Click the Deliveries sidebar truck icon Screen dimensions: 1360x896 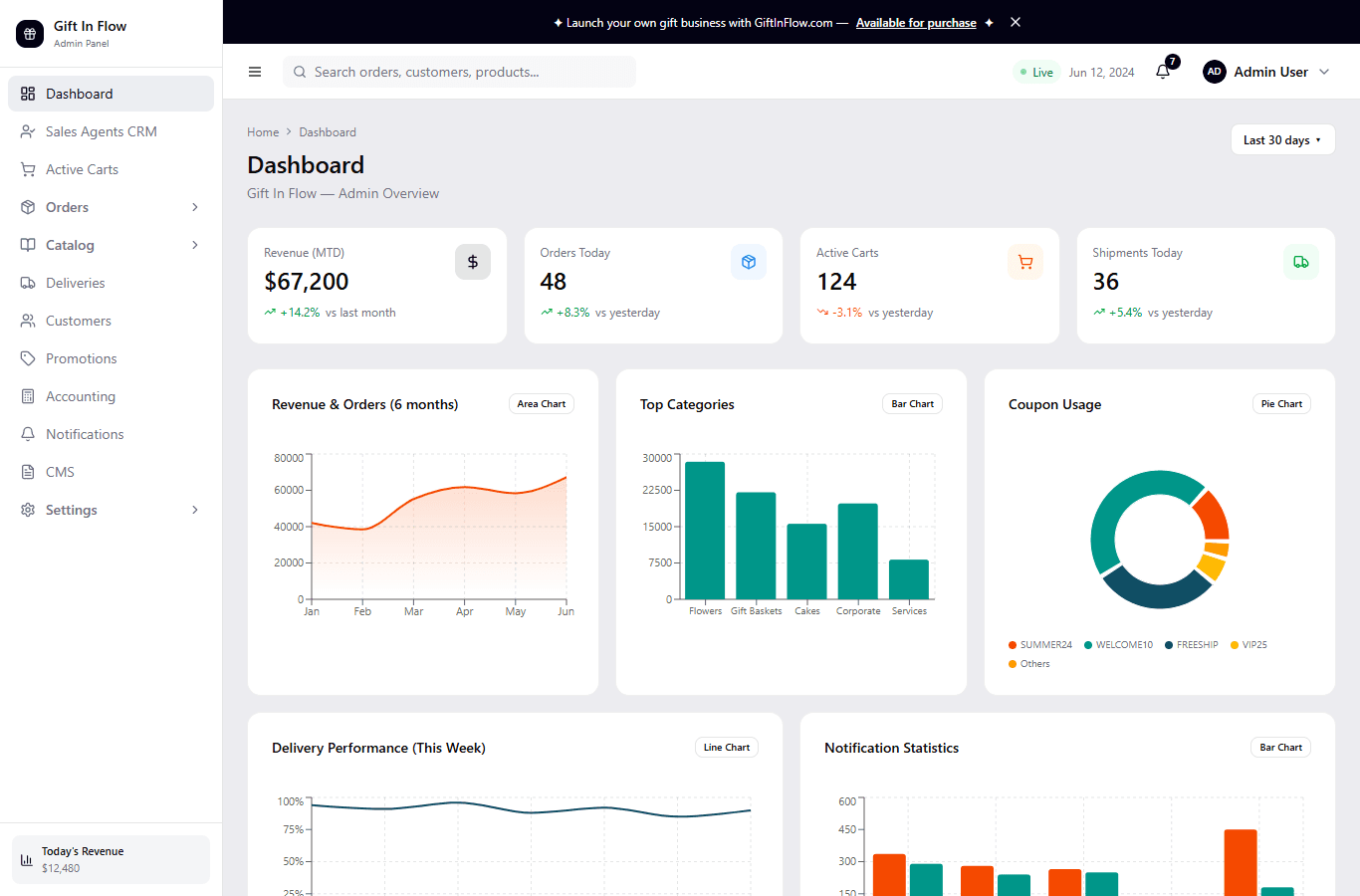coord(28,283)
